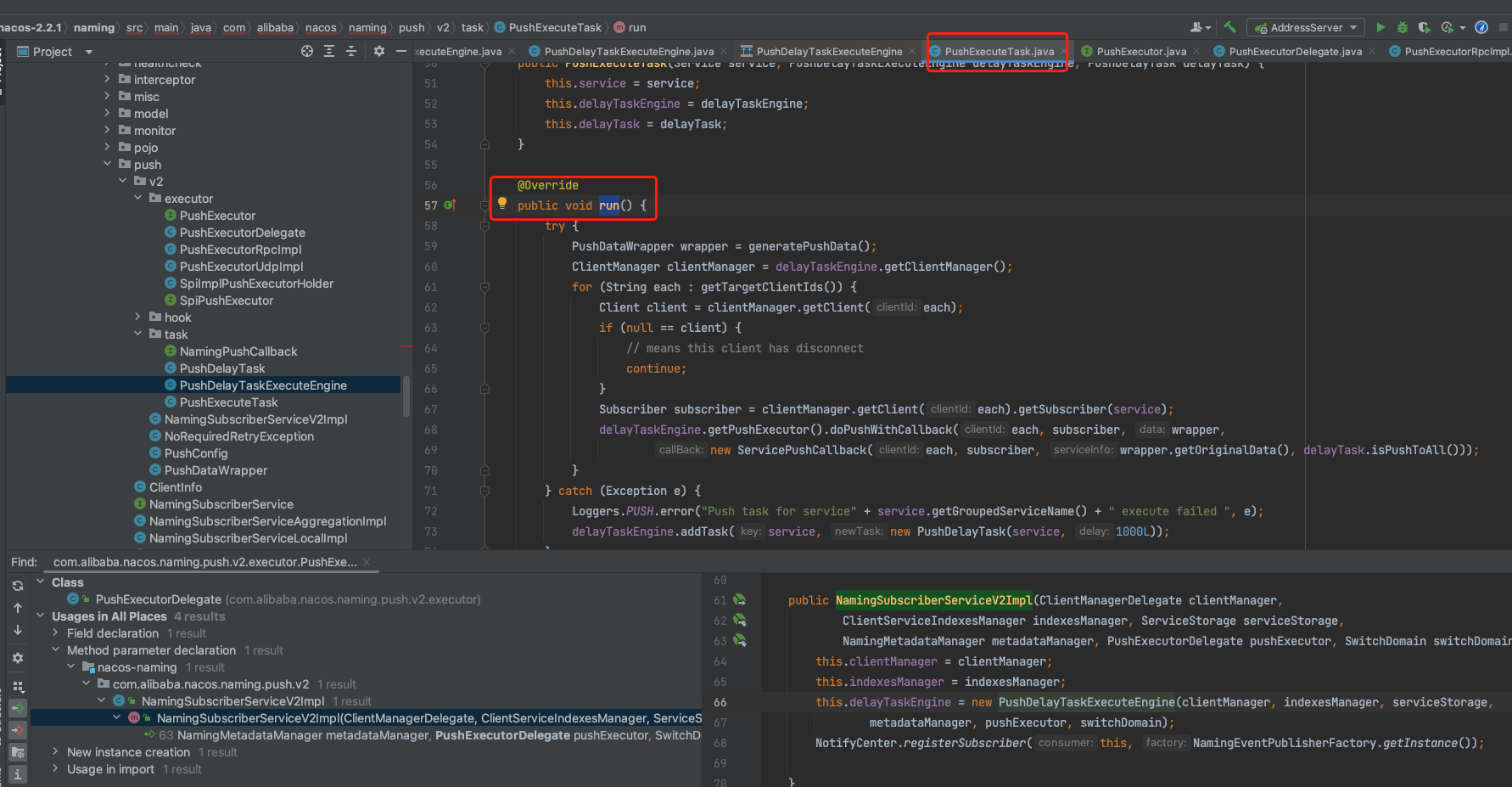
Task: Toggle the info preview button
Action: pos(18,774)
